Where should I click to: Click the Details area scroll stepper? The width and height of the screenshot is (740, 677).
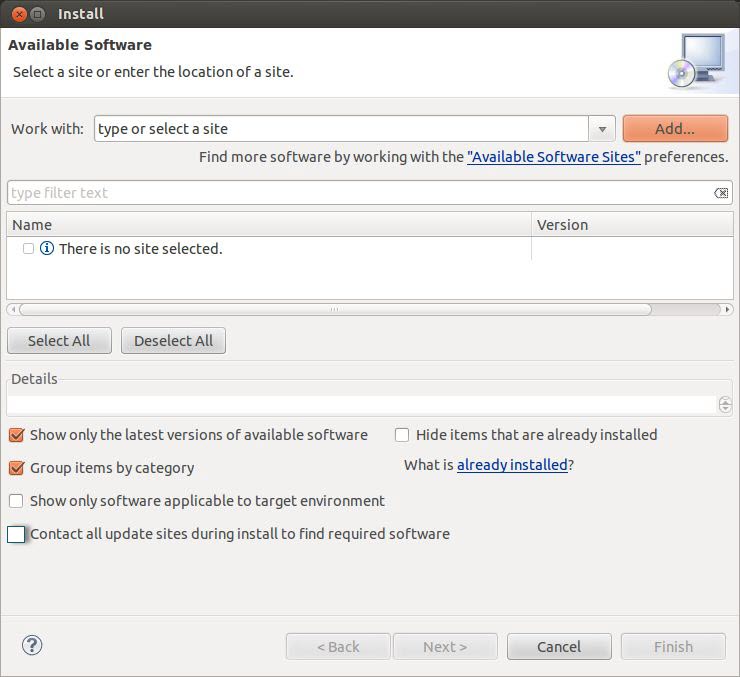tap(725, 405)
